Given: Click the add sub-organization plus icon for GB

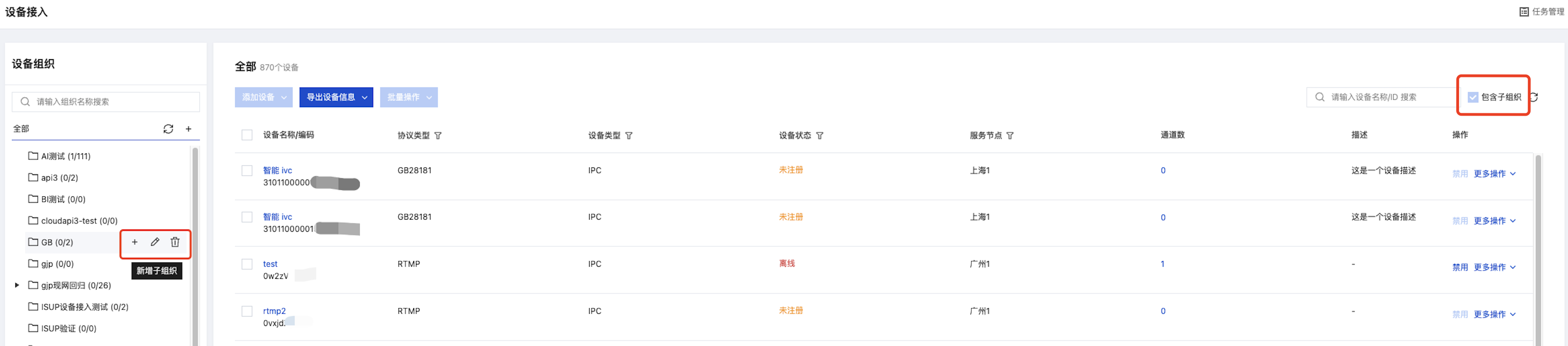Looking at the screenshot, I should click(135, 242).
